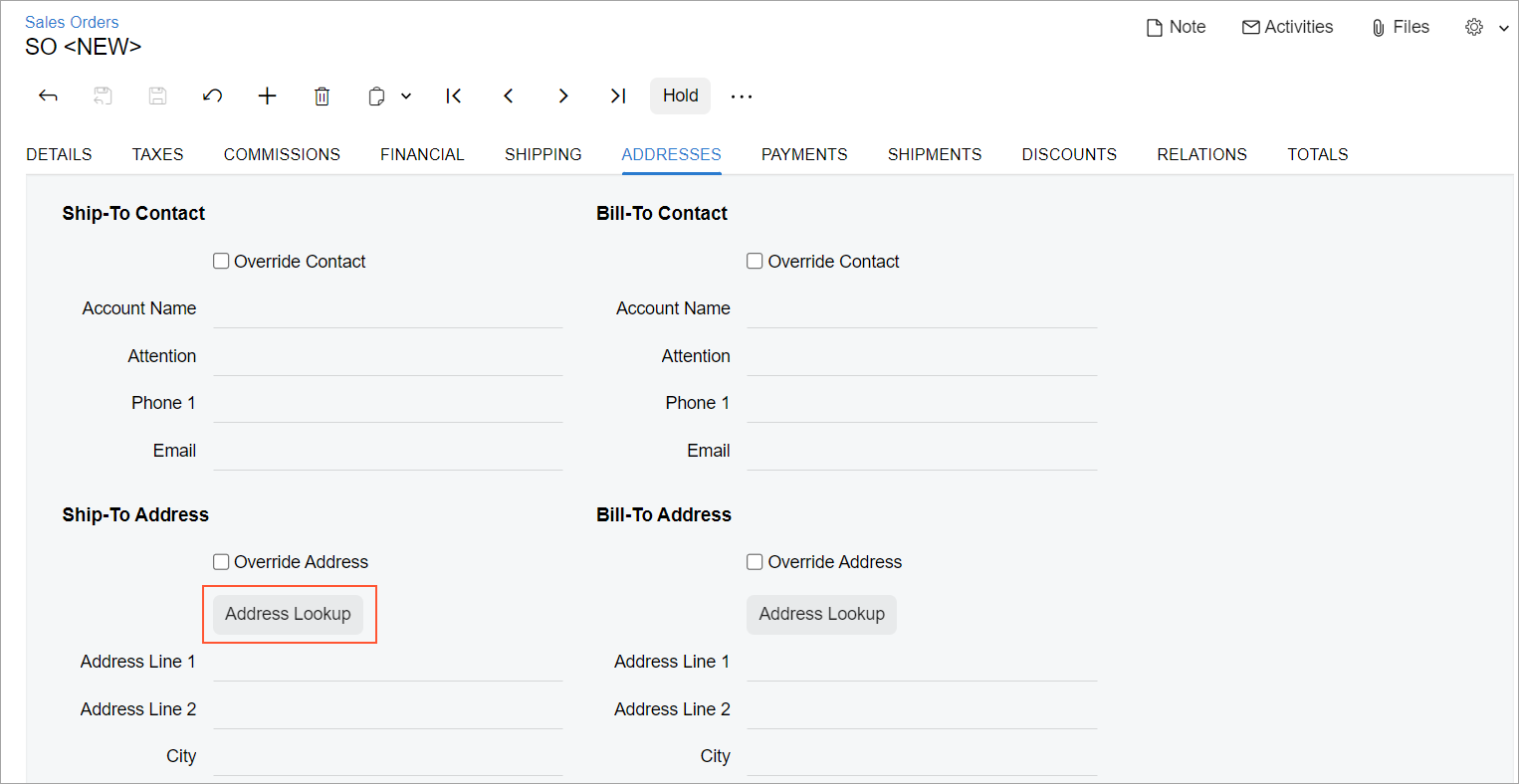Click the undo icon in toolbar

tap(212, 96)
